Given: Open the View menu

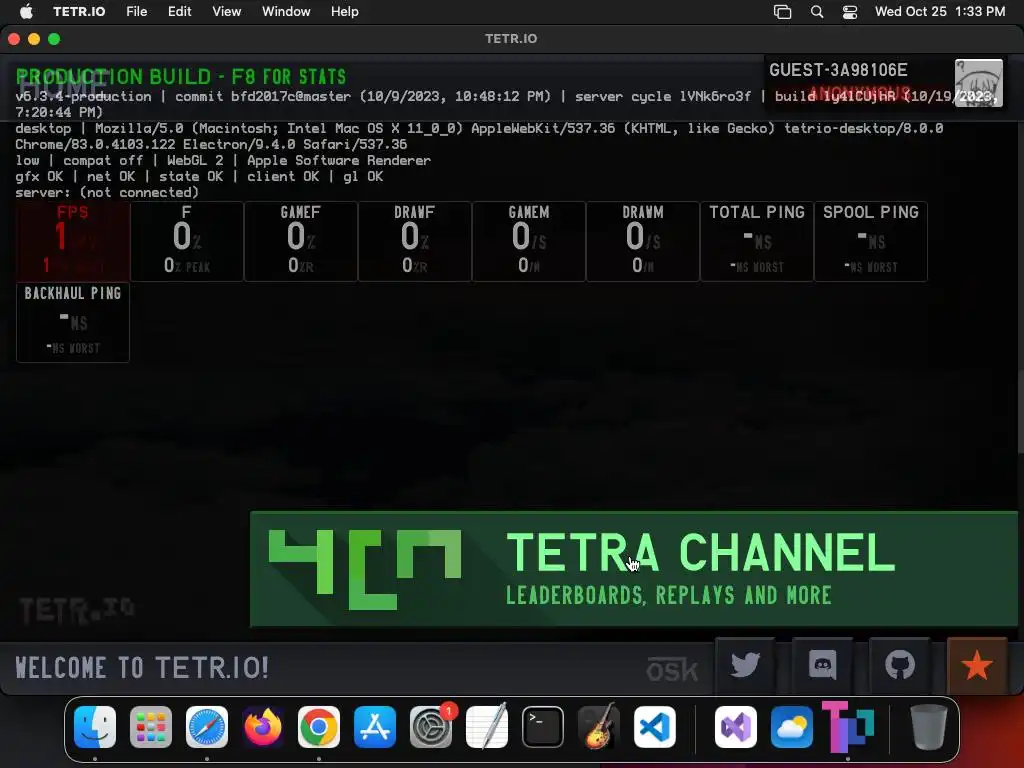Looking at the screenshot, I should (x=227, y=11).
